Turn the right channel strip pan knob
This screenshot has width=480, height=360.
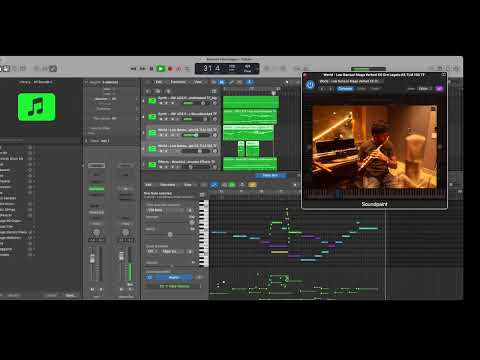pos(126,232)
